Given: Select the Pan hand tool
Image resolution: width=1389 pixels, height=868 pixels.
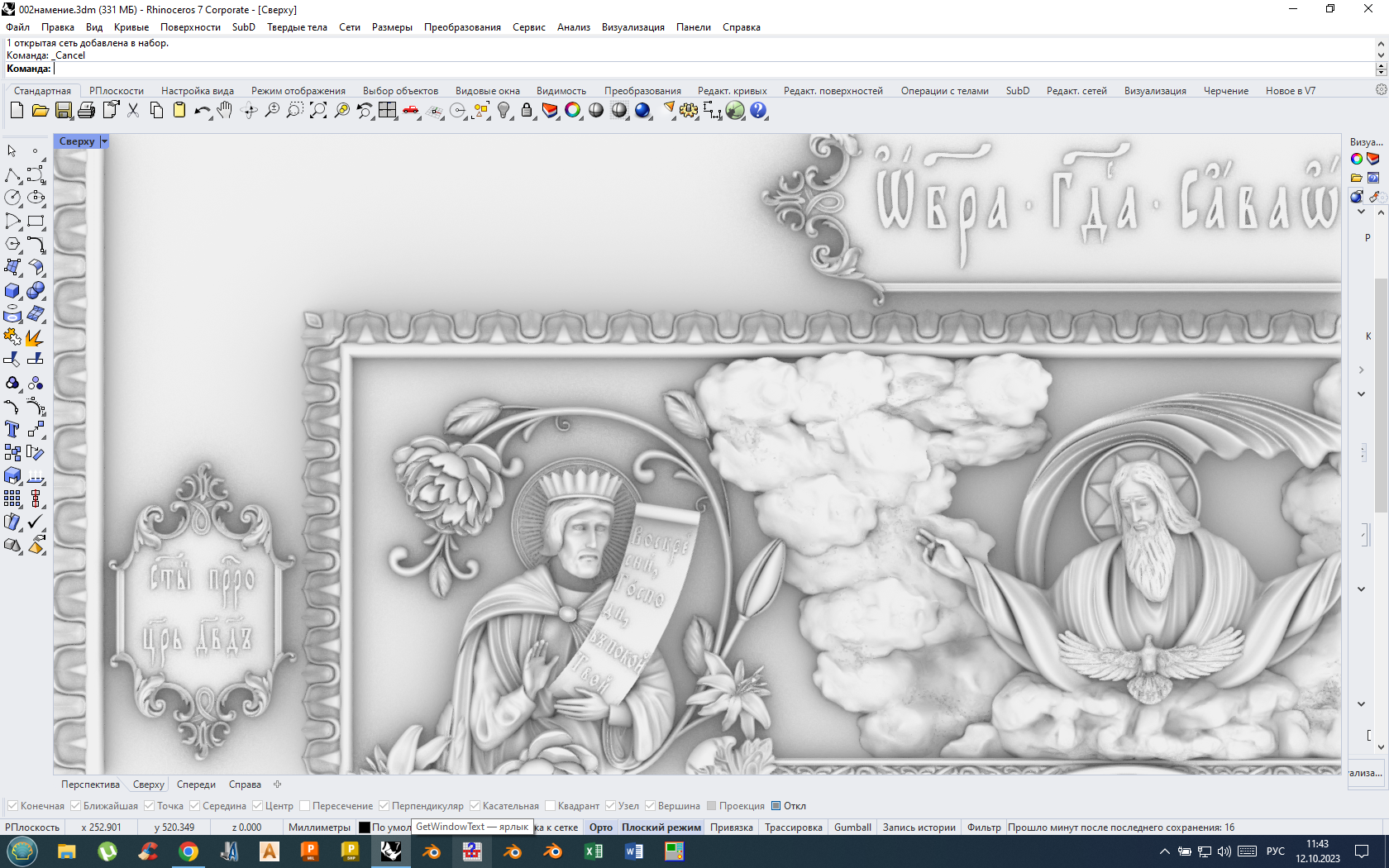Looking at the screenshot, I should pos(225,110).
